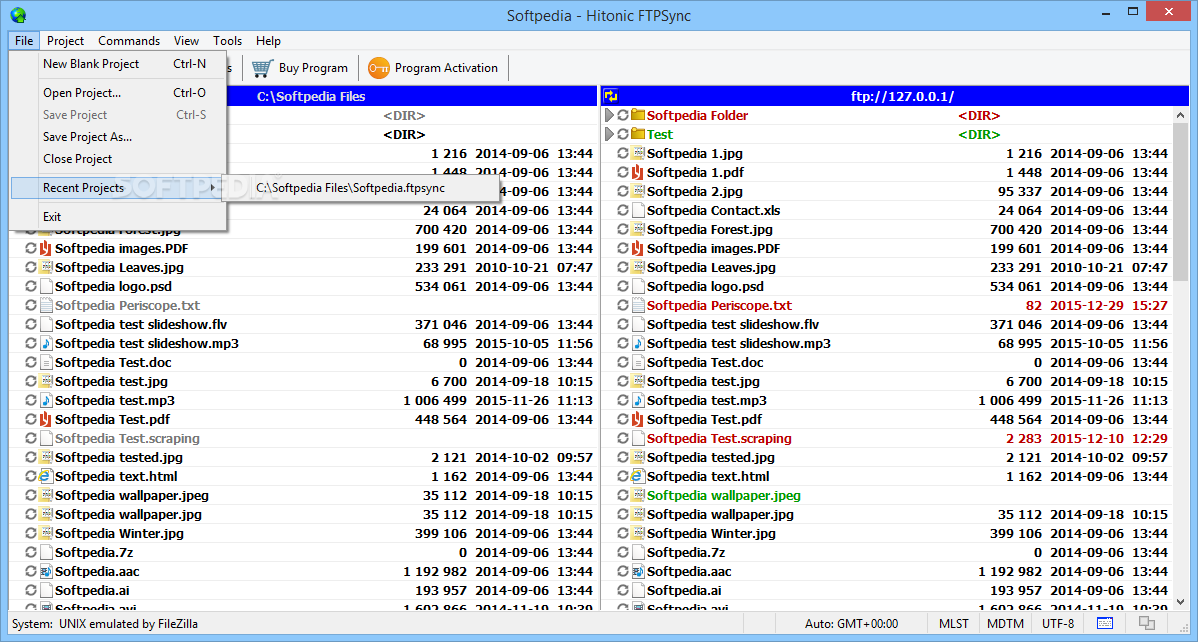Choose New Blank Project from File menu
Screen dimensions: 1198x642
(118, 64)
